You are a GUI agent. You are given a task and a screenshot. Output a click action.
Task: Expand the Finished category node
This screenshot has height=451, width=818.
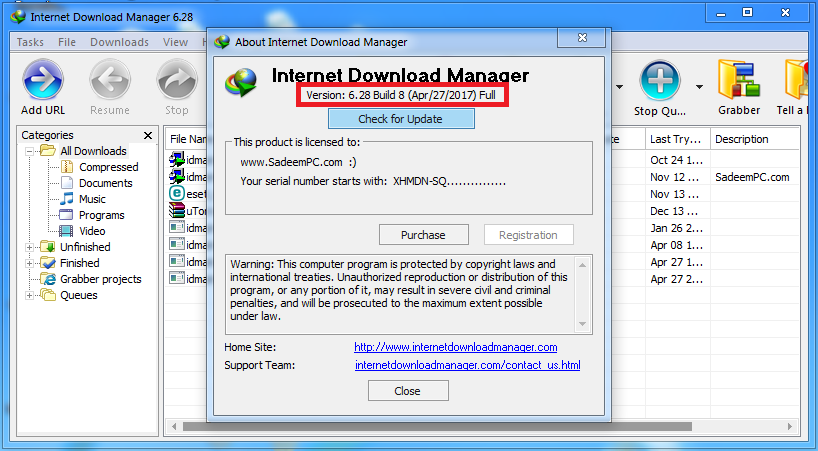(30, 263)
